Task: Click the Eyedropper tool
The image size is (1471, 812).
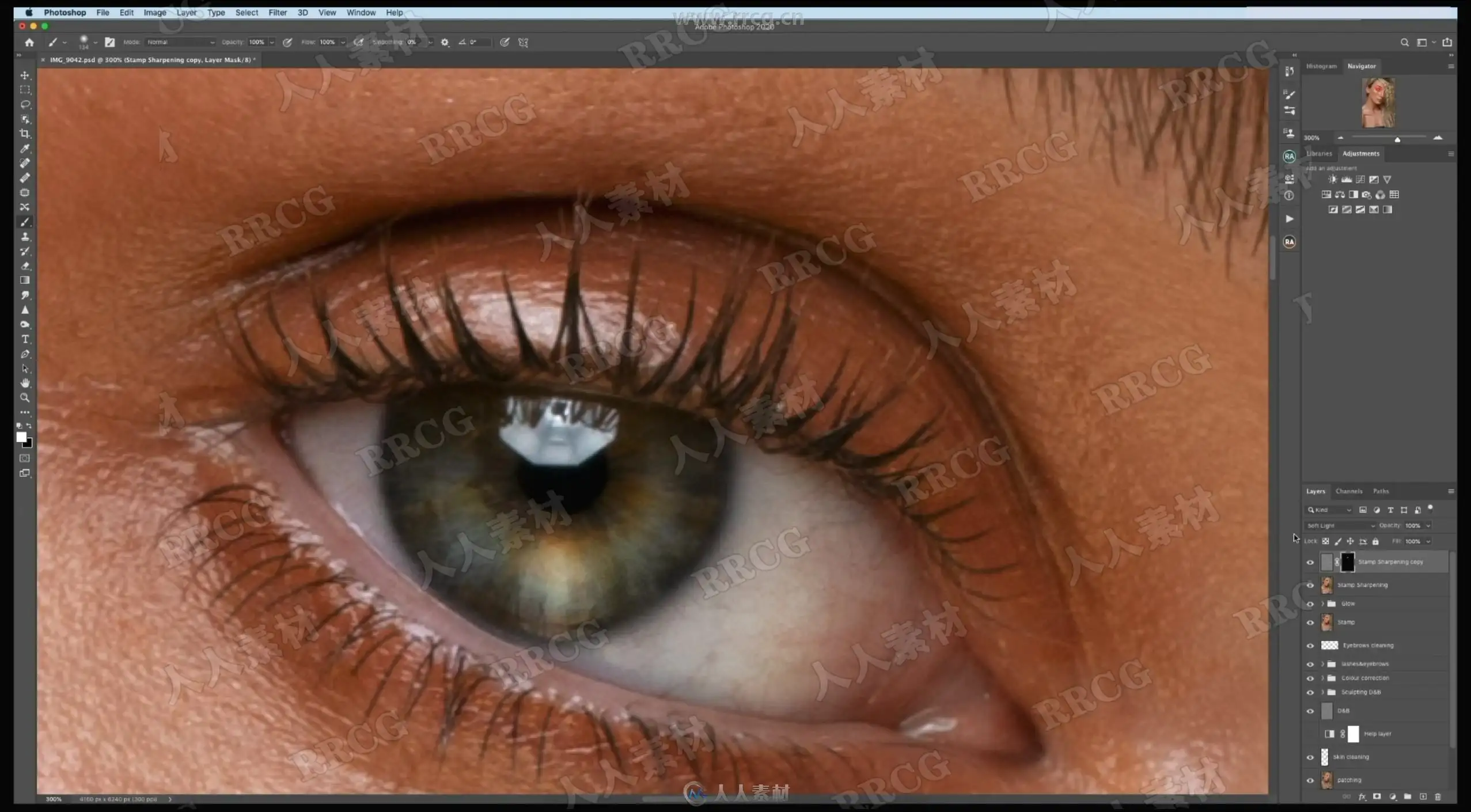Action: (x=25, y=149)
